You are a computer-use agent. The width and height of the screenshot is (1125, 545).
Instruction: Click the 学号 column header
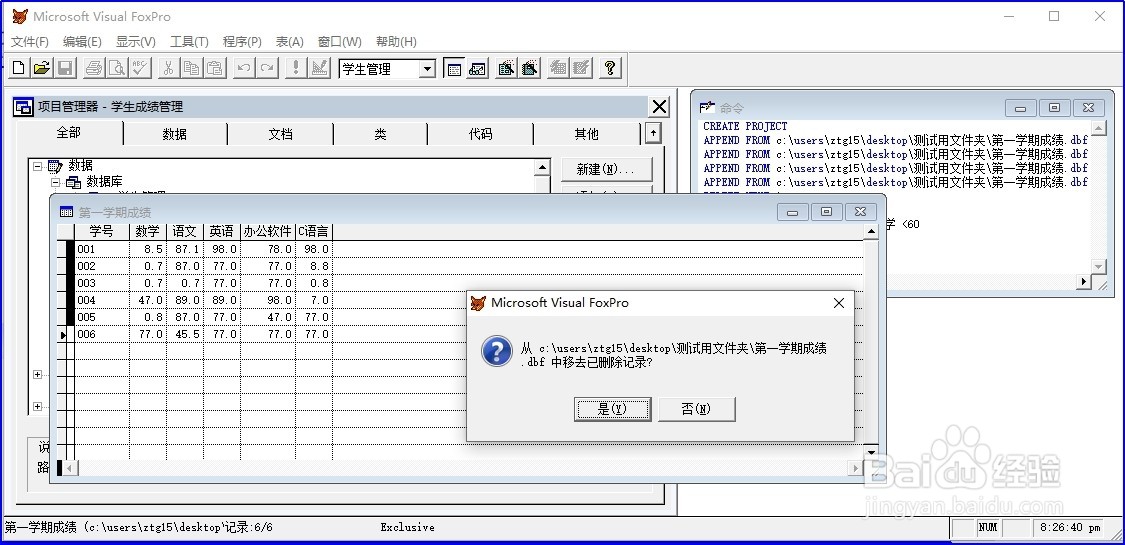[x=102, y=232]
